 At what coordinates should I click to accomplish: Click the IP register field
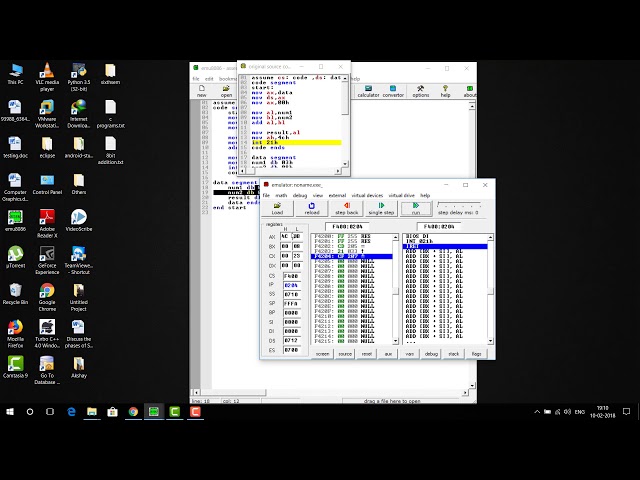coord(291,285)
